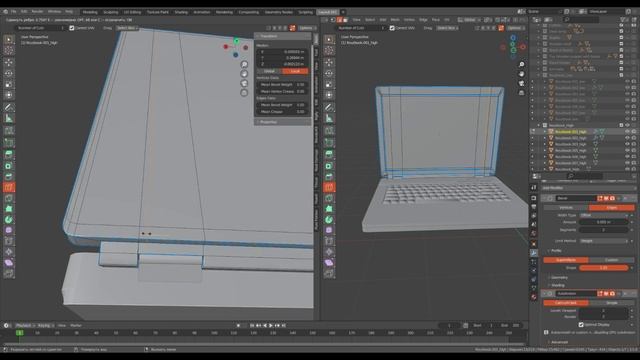Open the Width Type dropdown
640x360 pixels.
(604, 215)
